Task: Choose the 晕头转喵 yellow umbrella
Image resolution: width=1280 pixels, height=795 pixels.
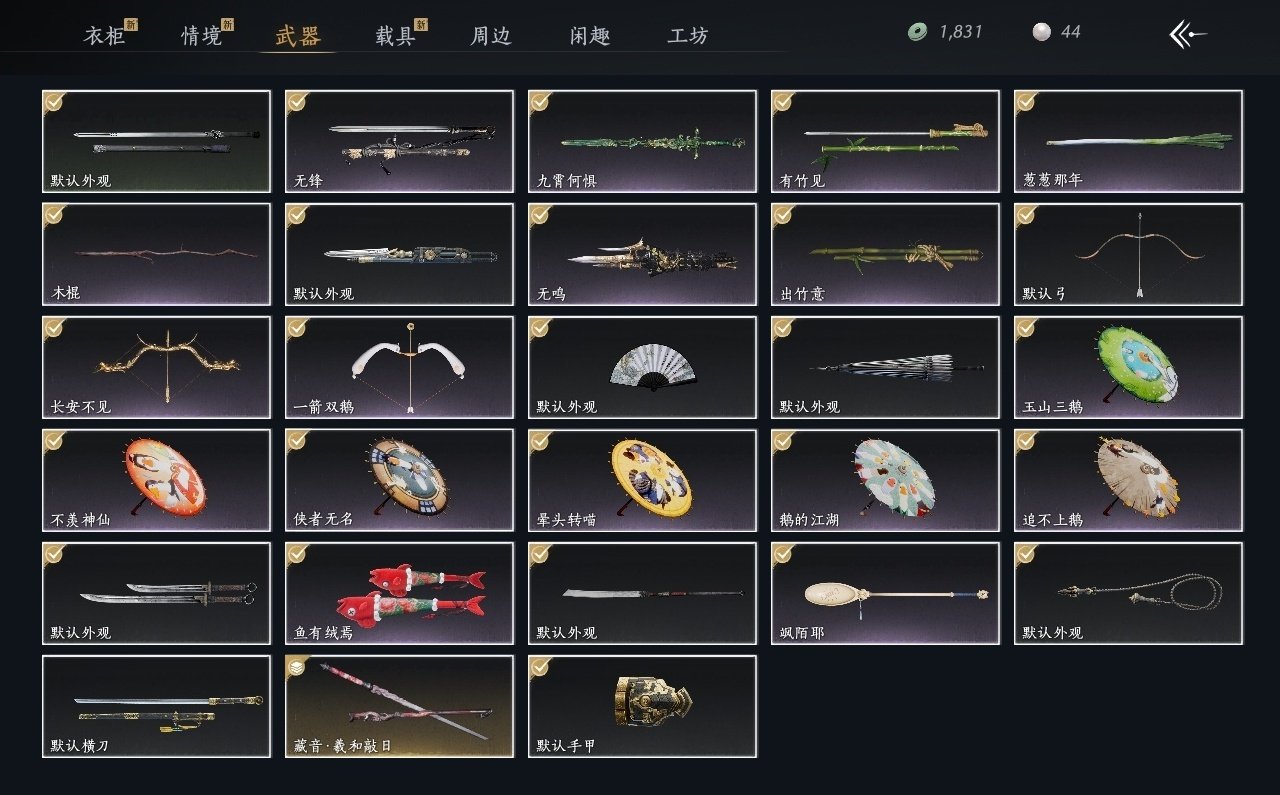Action: [x=643, y=481]
